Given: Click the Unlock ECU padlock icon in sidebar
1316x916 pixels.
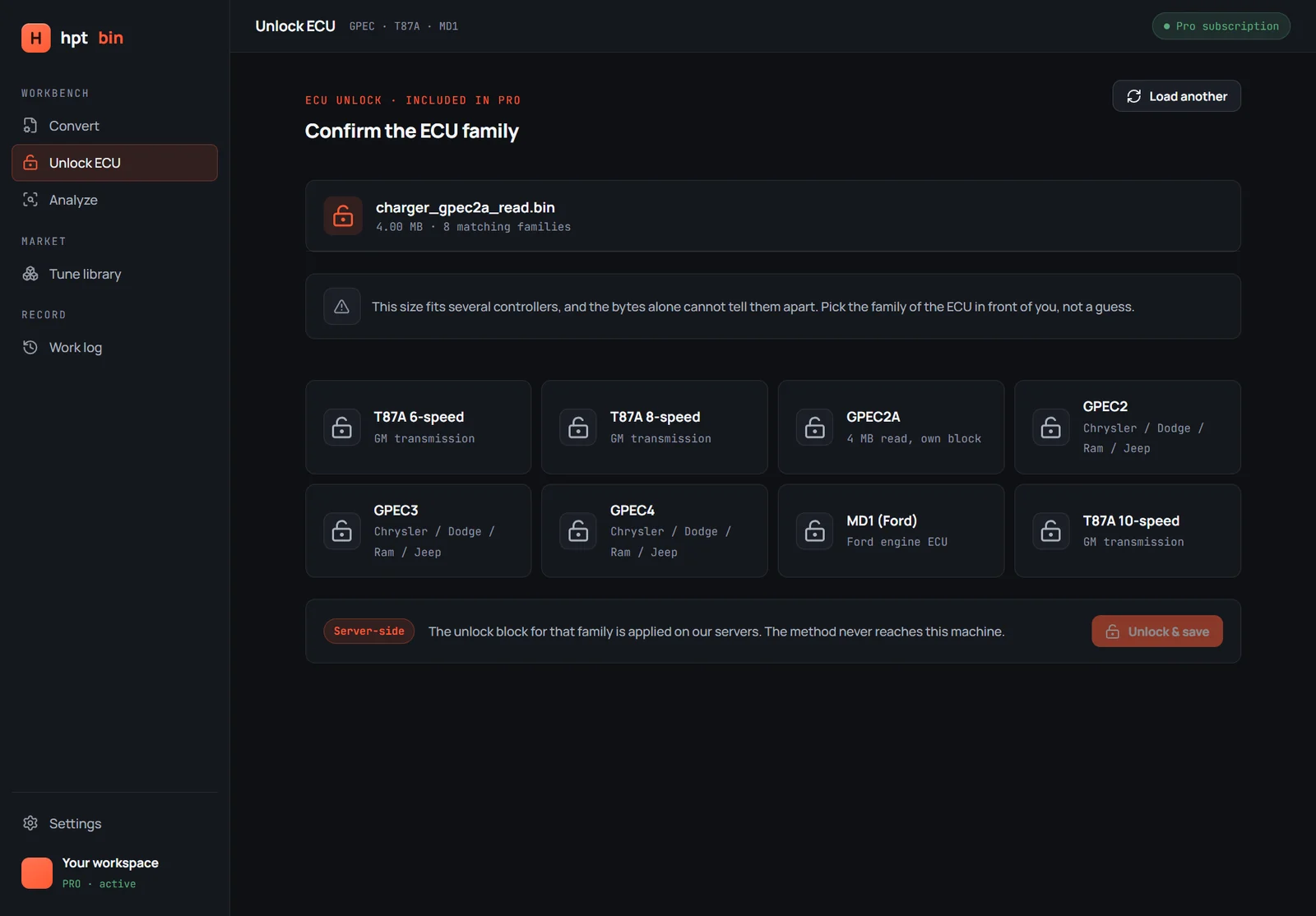Looking at the screenshot, I should click(30, 163).
